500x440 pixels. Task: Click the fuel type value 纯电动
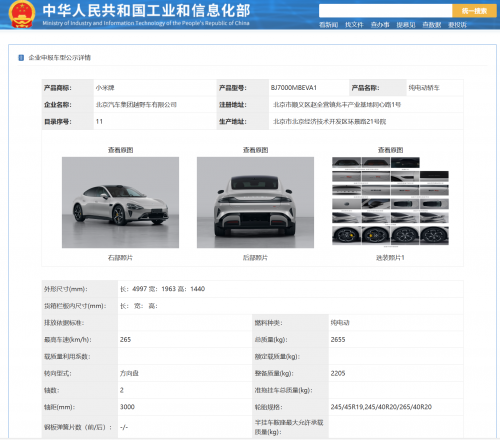point(340,323)
